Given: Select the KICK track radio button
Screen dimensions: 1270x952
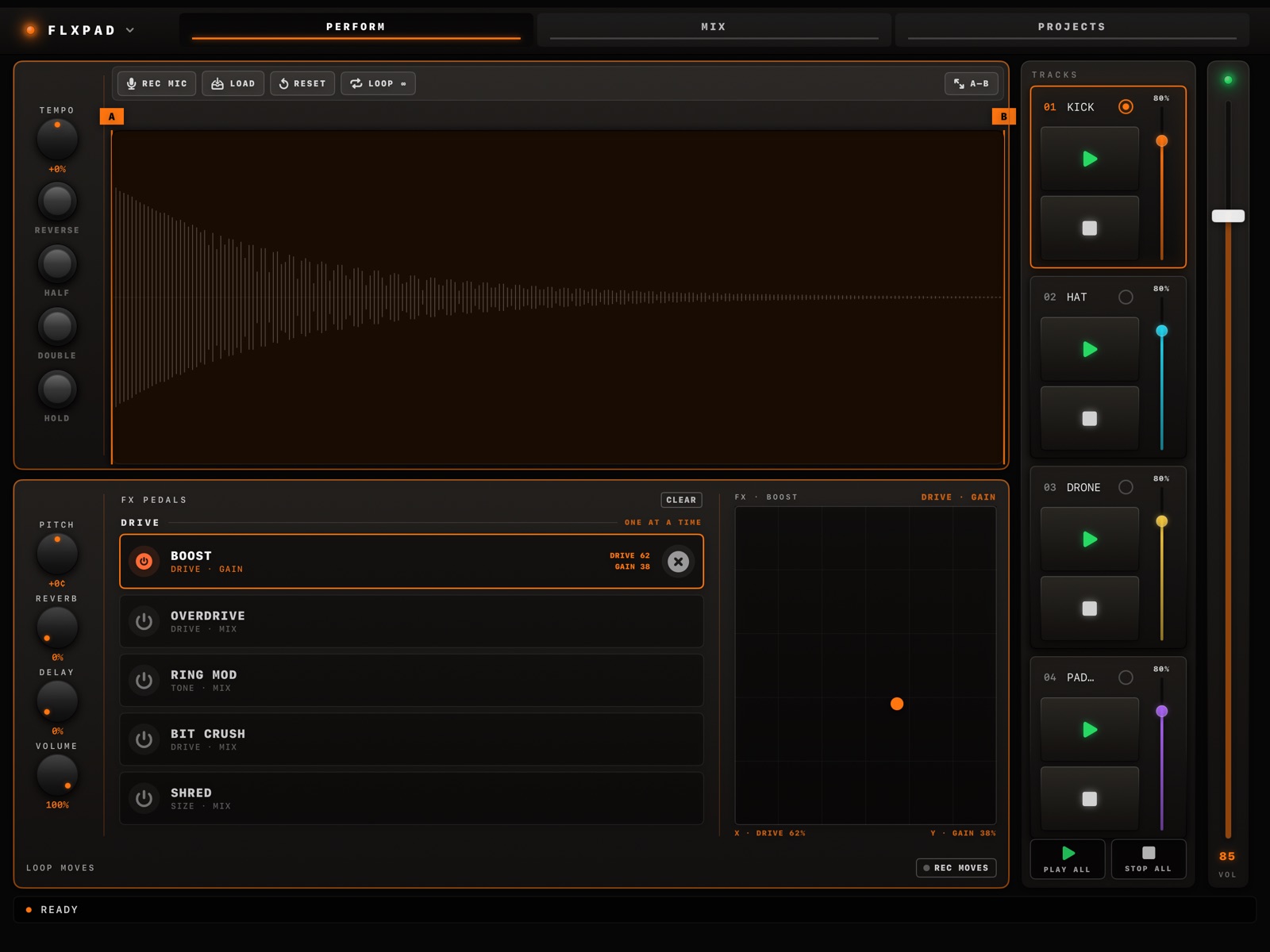Looking at the screenshot, I should coord(1126,106).
